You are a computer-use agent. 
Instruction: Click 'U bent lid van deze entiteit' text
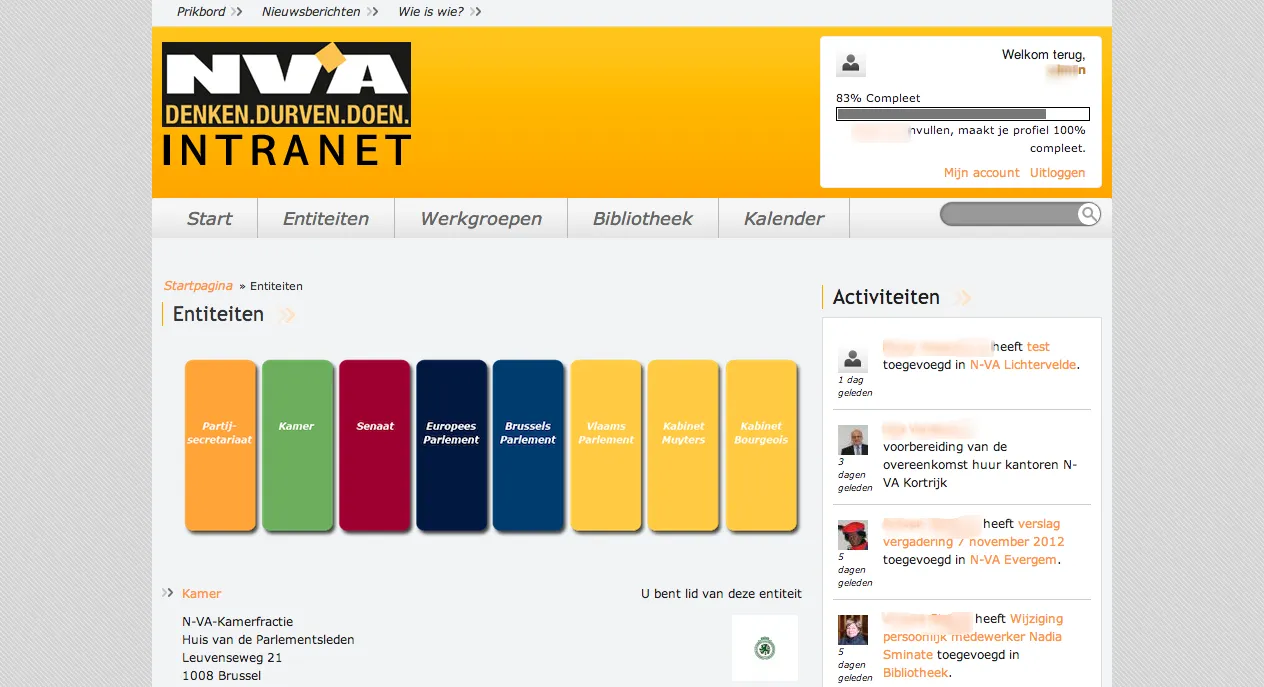pyautogui.click(x=721, y=593)
